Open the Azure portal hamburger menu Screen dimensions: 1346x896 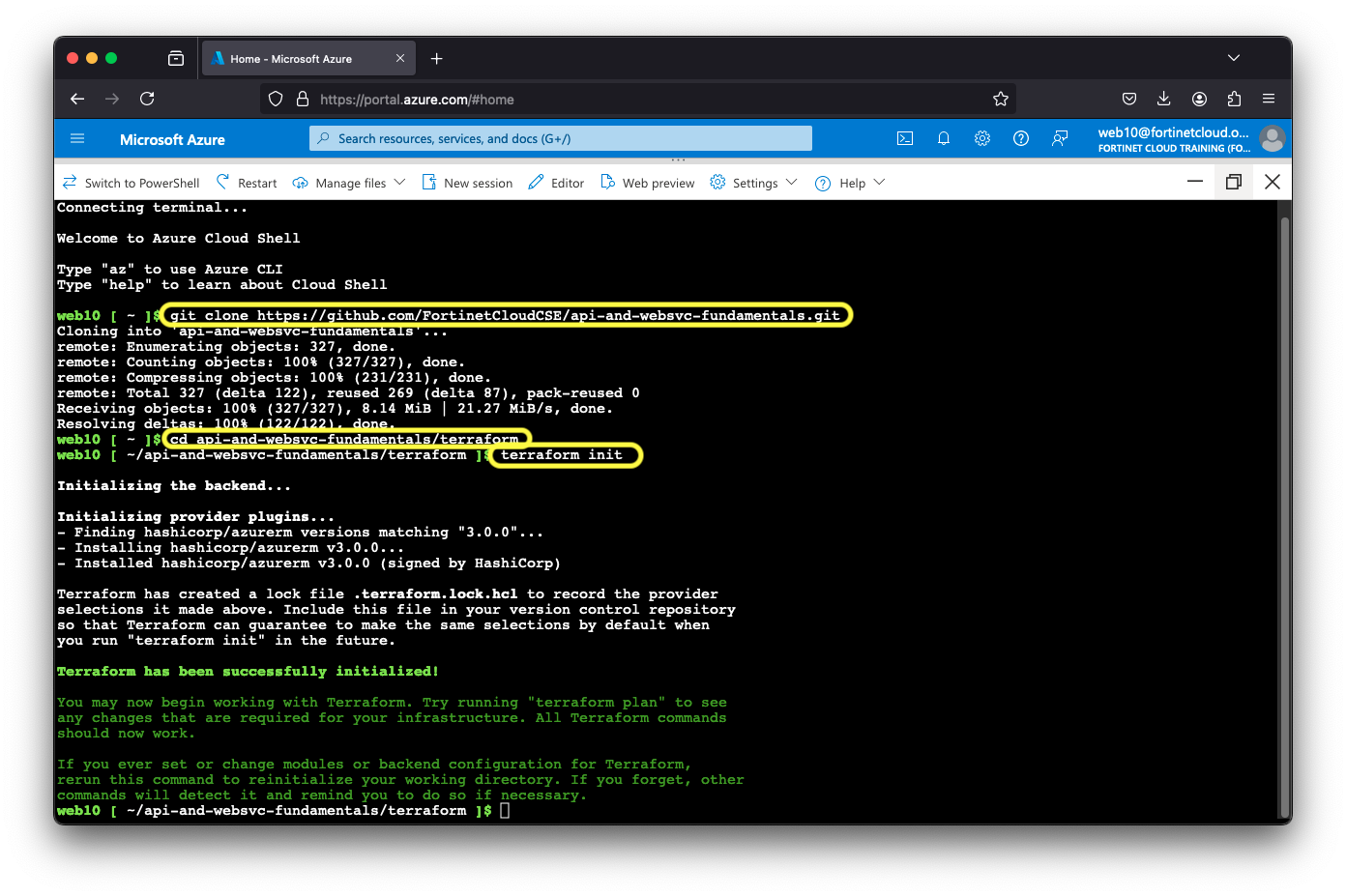[x=77, y=139]
